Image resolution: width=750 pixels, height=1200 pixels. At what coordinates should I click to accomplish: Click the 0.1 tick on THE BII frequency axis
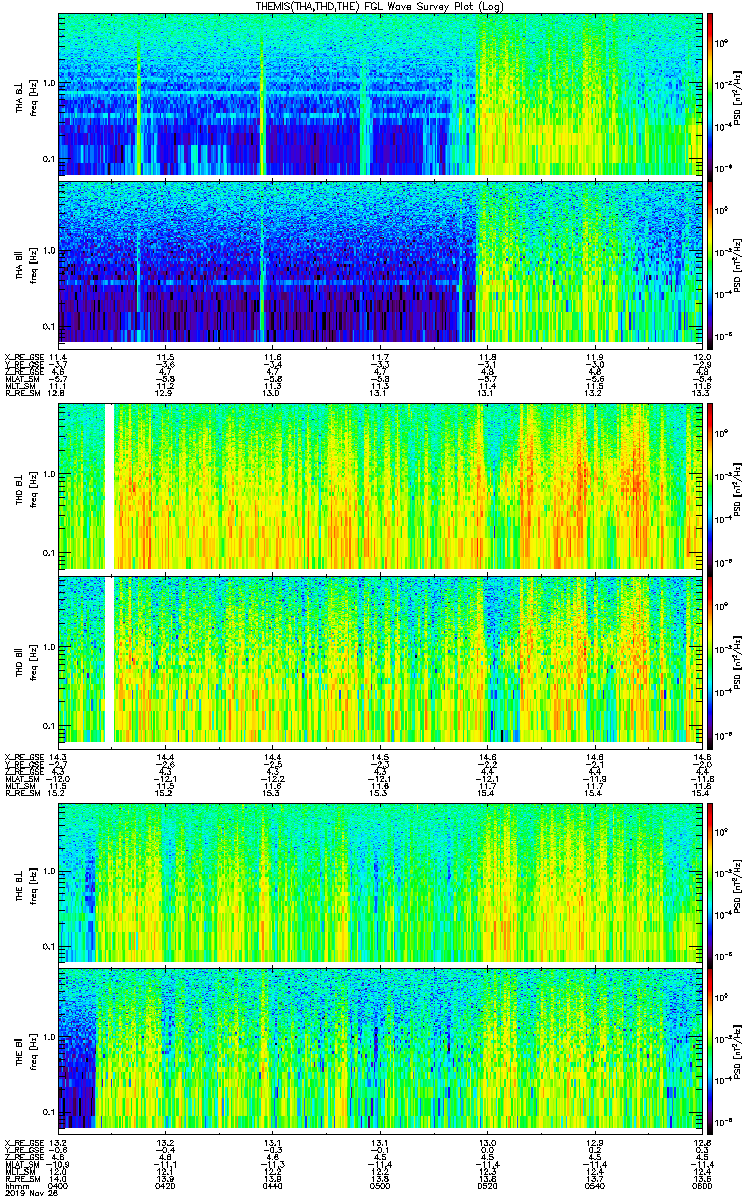coord(50,1112)
